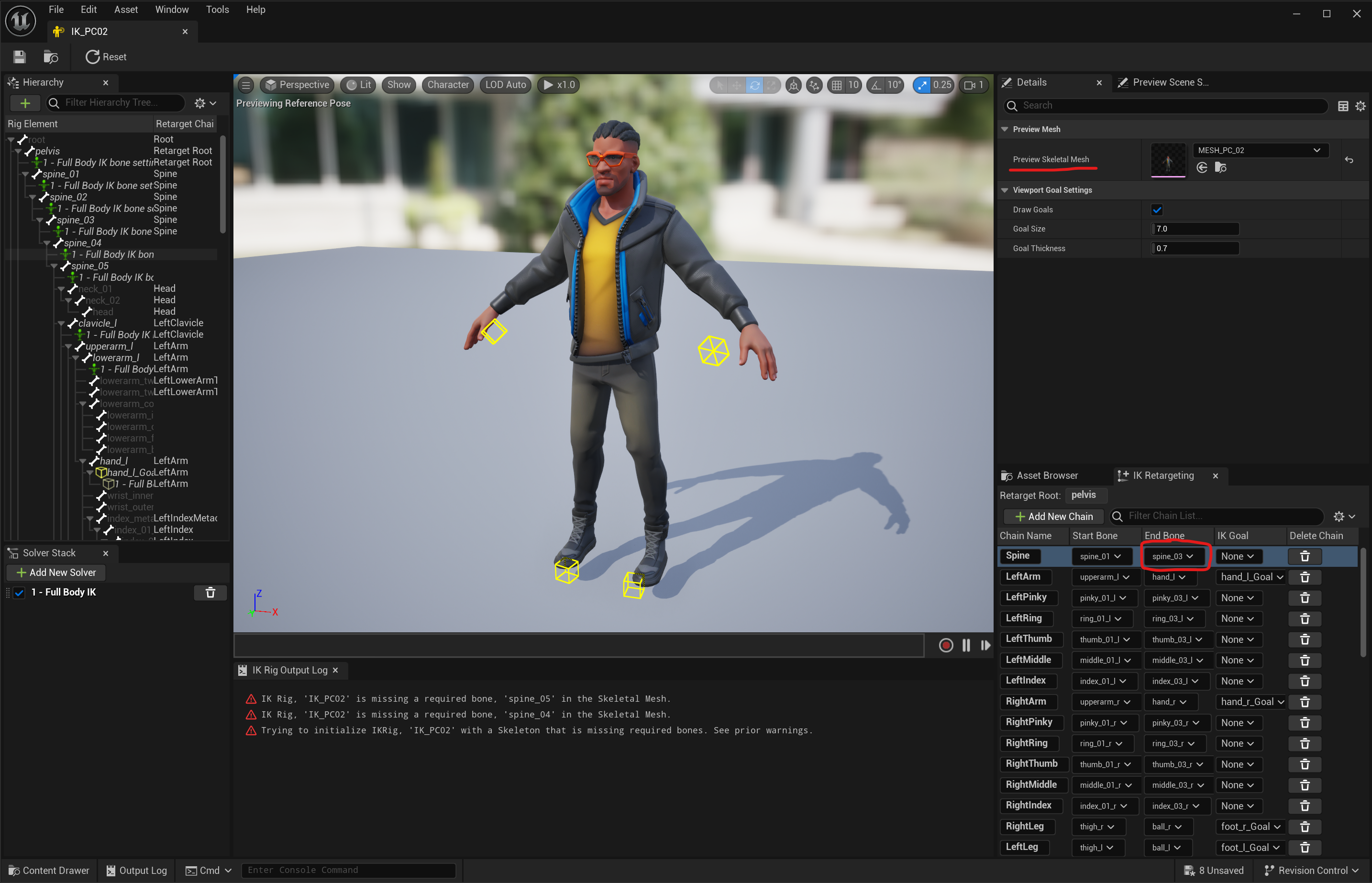1372x883 pixels.
Task: Open Details panel settings gear
Action: [1360, 106]
